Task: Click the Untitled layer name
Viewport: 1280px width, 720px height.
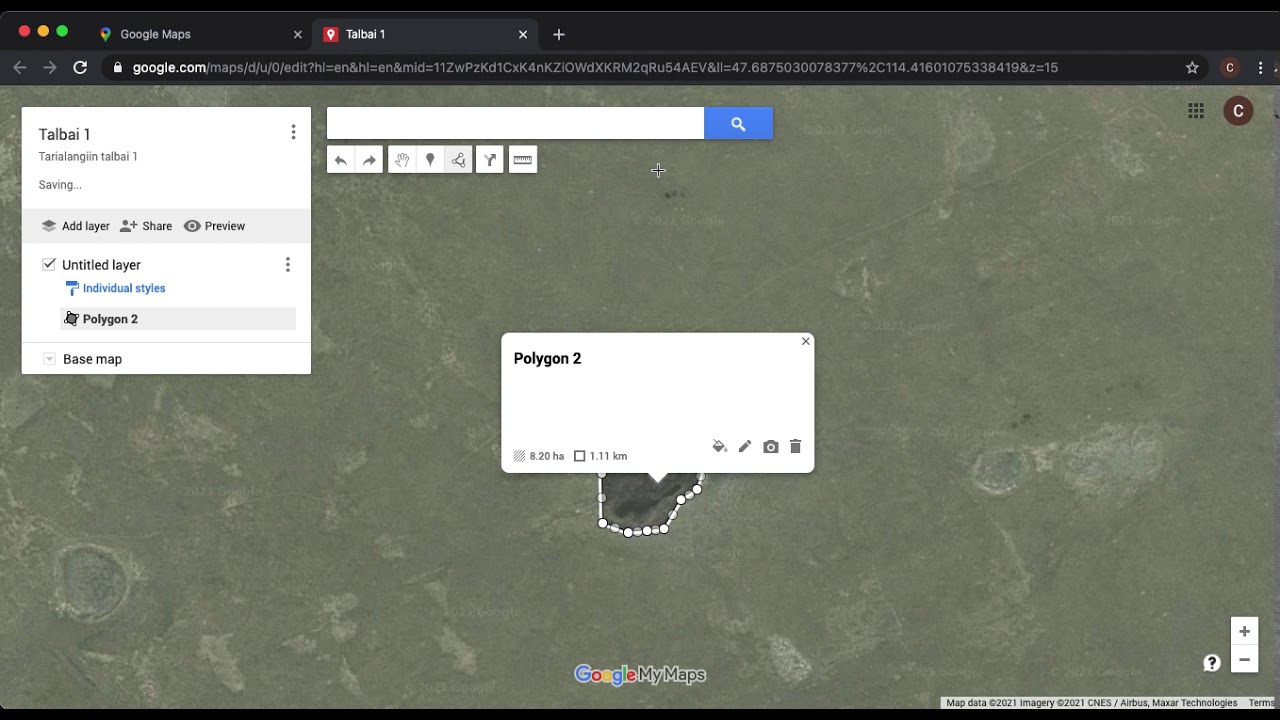Action: coord(101,265)
